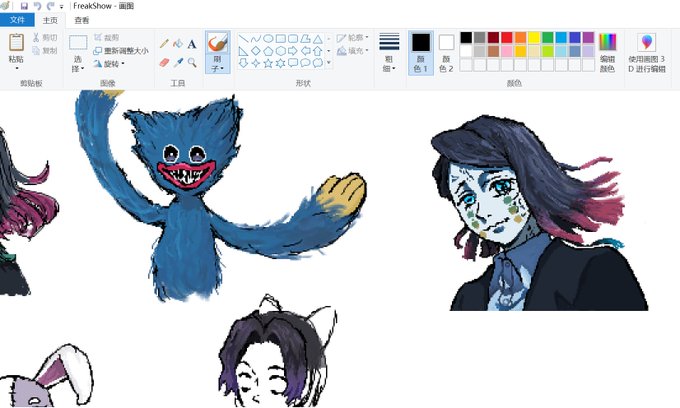Click the Copy (复制) button
This screenshot has width=680, height=408.
[x=45, y=51]
